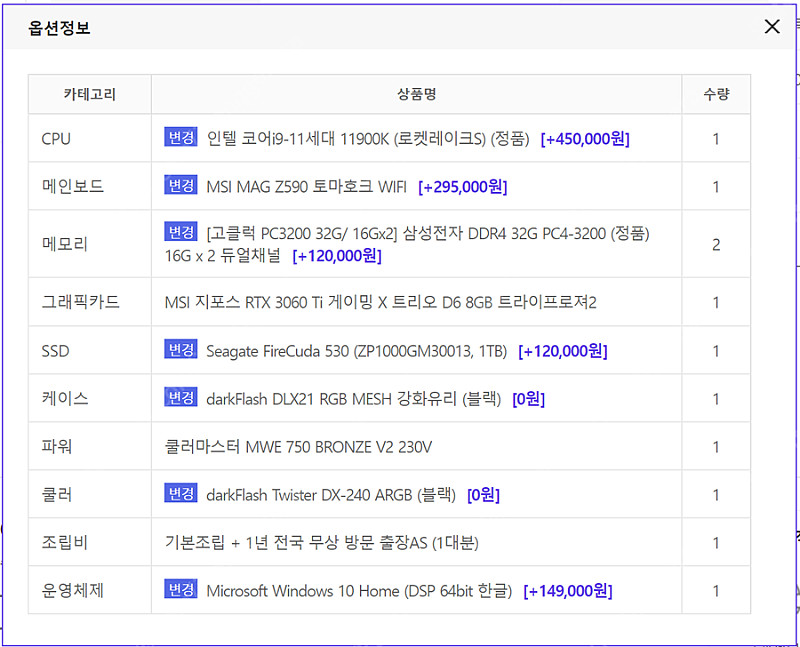Image resolution: width=800 pixels, height=647 pixels.
Task: Click 변경 beside the Seagate FireCuda SSD
Action: (x=180, y=350)
